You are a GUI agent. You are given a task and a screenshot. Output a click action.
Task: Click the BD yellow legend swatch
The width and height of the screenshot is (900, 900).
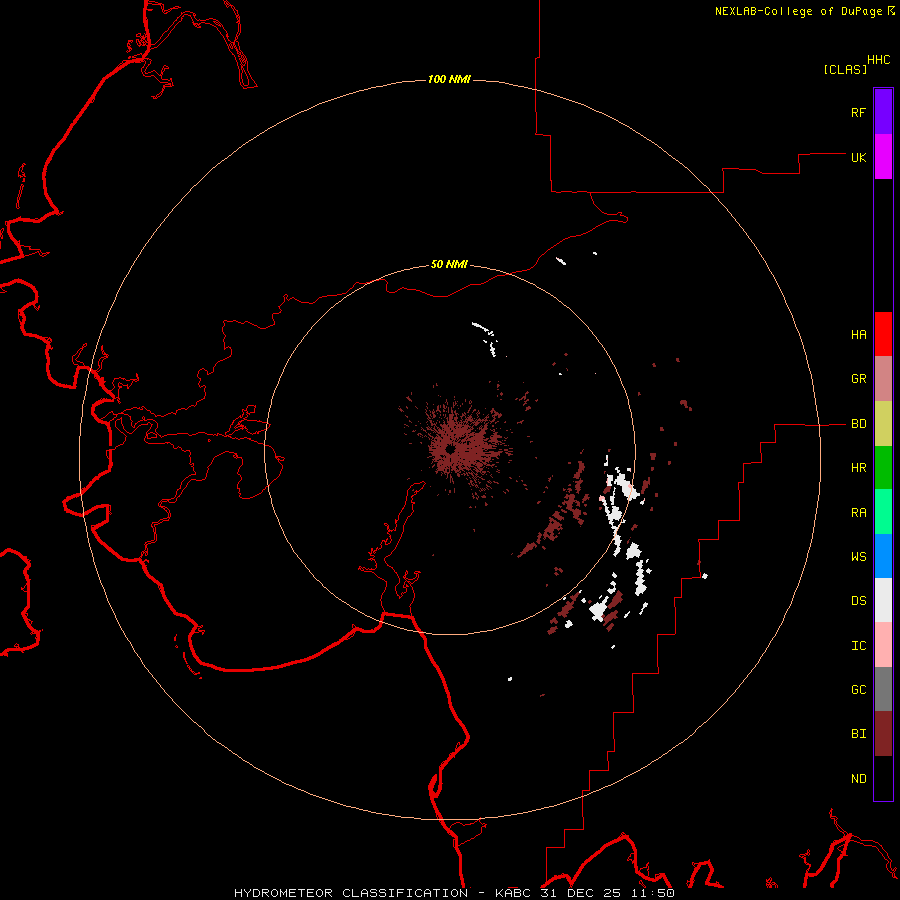(883, 424)
